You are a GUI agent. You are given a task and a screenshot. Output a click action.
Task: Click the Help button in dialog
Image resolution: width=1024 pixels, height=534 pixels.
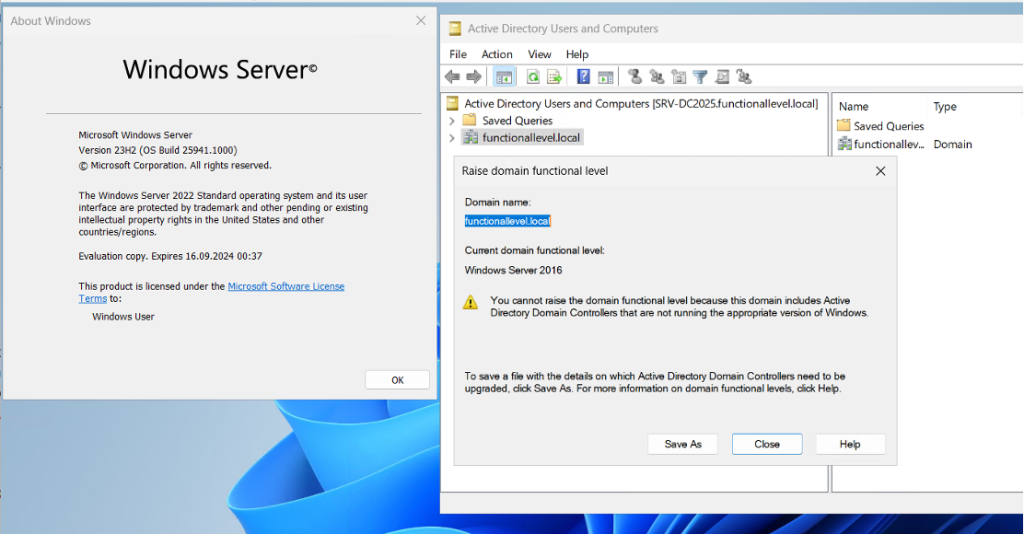tap(850, 444)
